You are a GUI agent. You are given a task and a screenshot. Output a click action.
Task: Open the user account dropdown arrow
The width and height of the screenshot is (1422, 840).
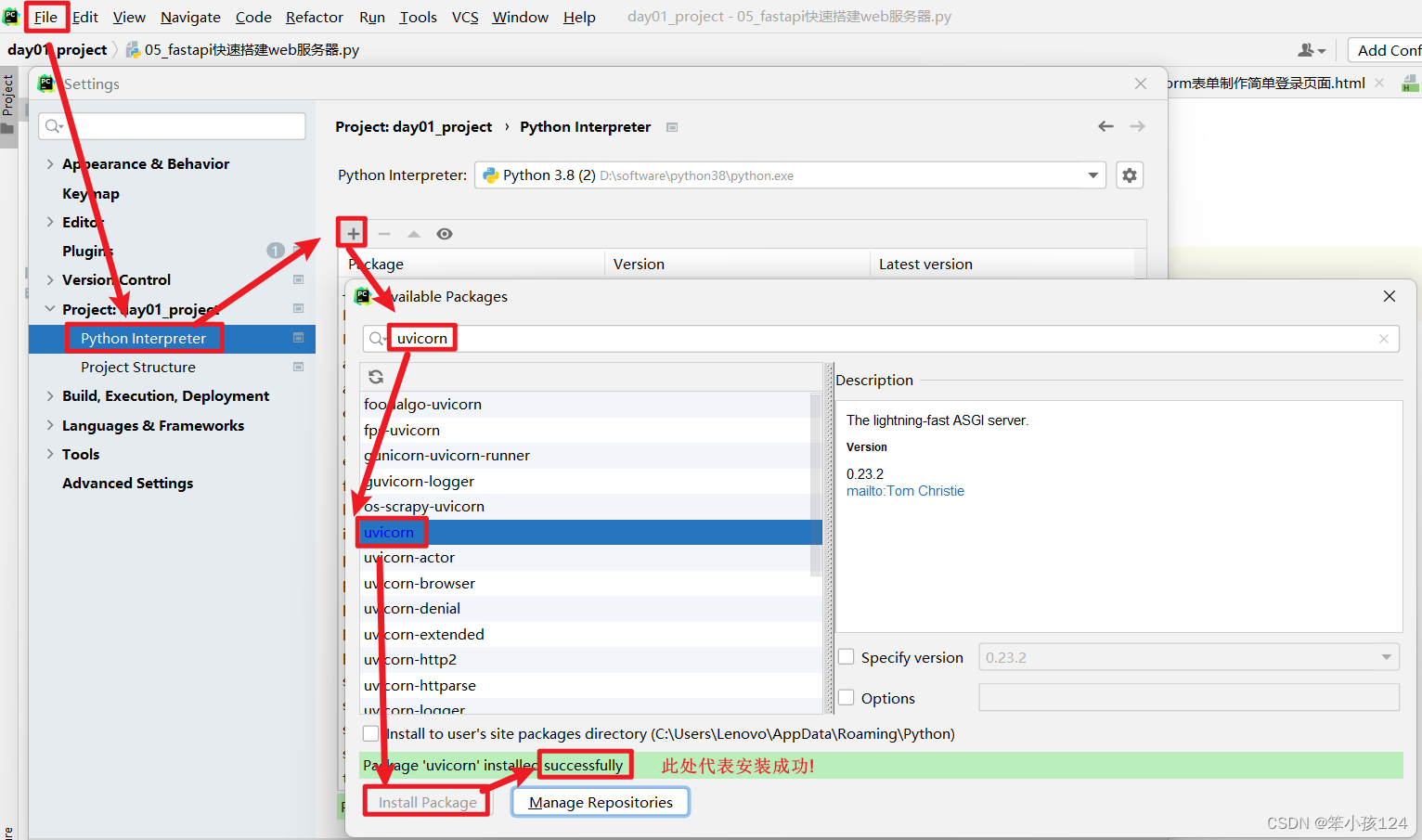tap(1322, 51)
